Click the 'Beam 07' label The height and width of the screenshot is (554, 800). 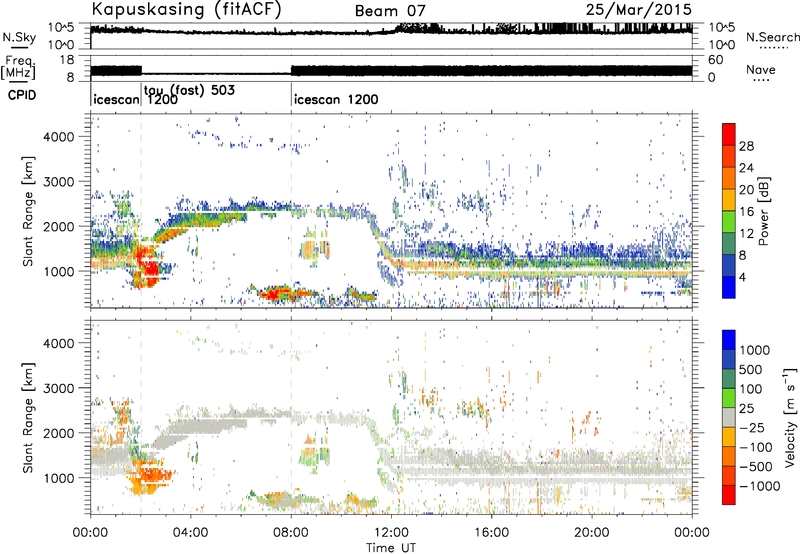click(x=390, y=11)
